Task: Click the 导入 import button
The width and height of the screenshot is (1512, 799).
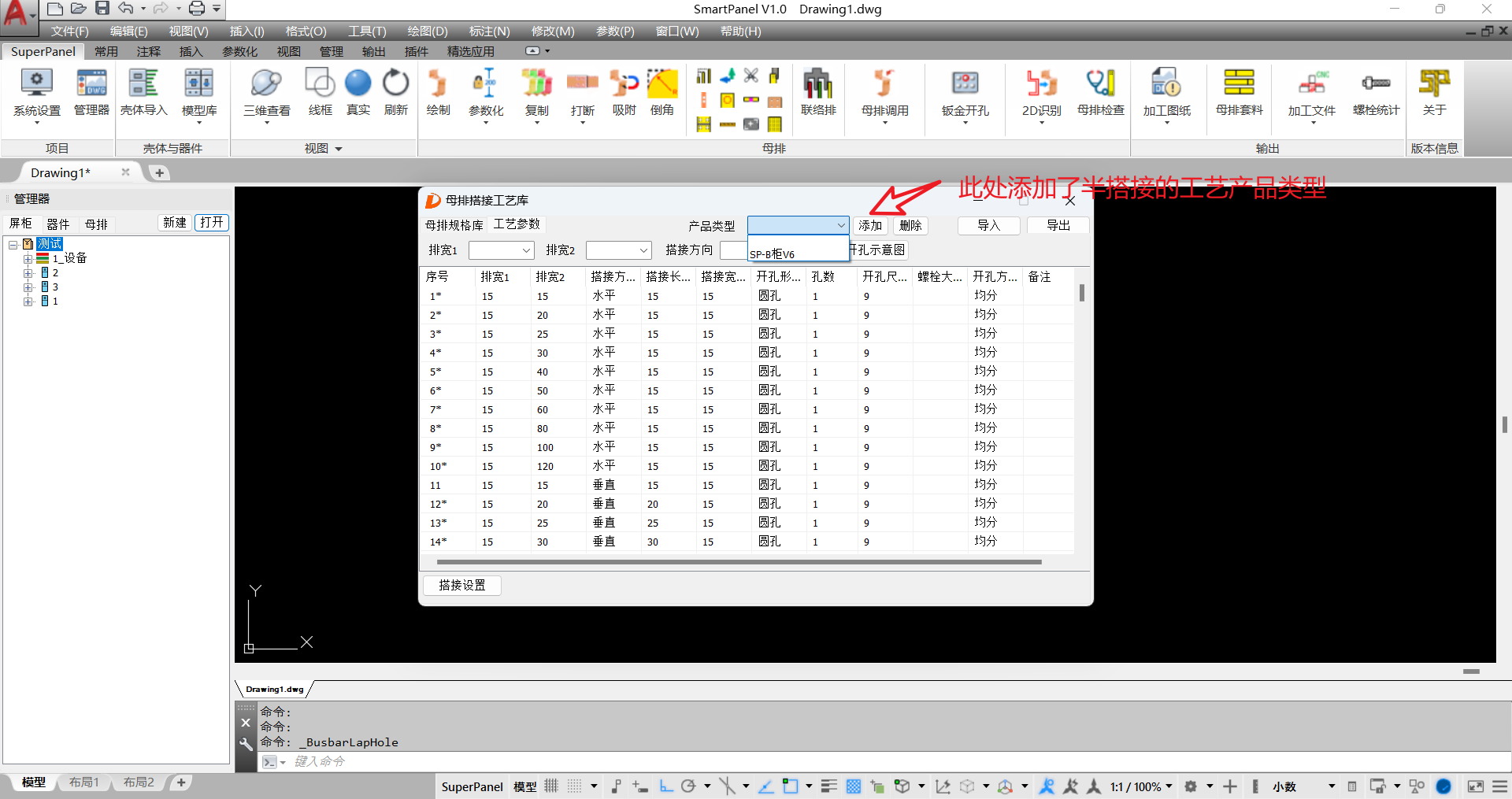Action: click(x=988, y=226)
